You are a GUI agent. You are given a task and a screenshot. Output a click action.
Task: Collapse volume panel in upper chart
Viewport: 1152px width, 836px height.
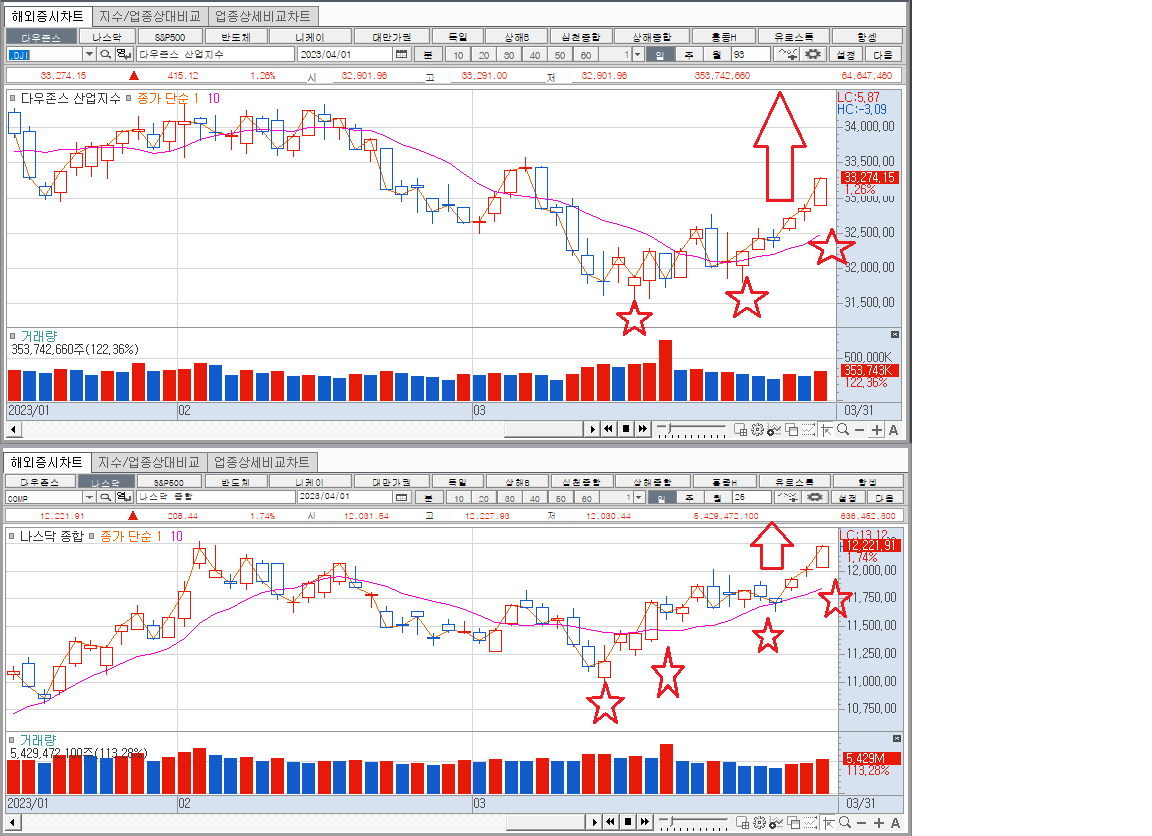[x=895, y=334]
